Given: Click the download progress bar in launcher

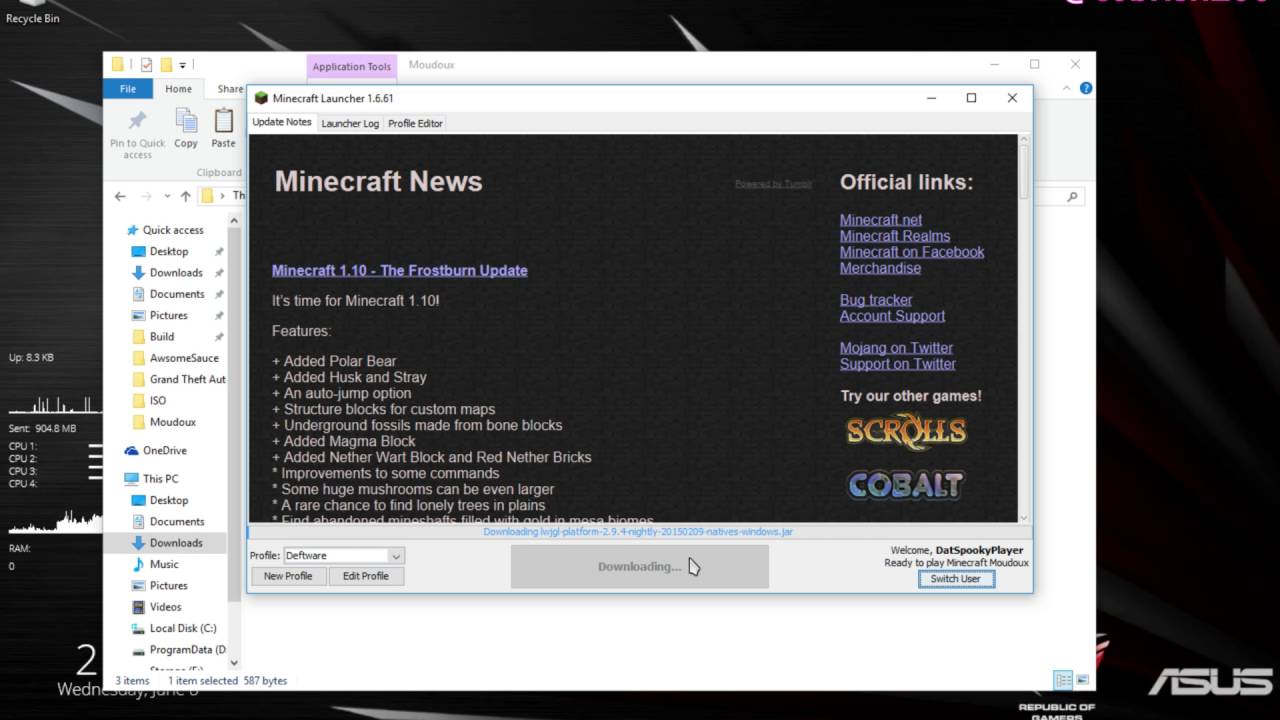Looking at the screenshot, I should pos(638,532).
